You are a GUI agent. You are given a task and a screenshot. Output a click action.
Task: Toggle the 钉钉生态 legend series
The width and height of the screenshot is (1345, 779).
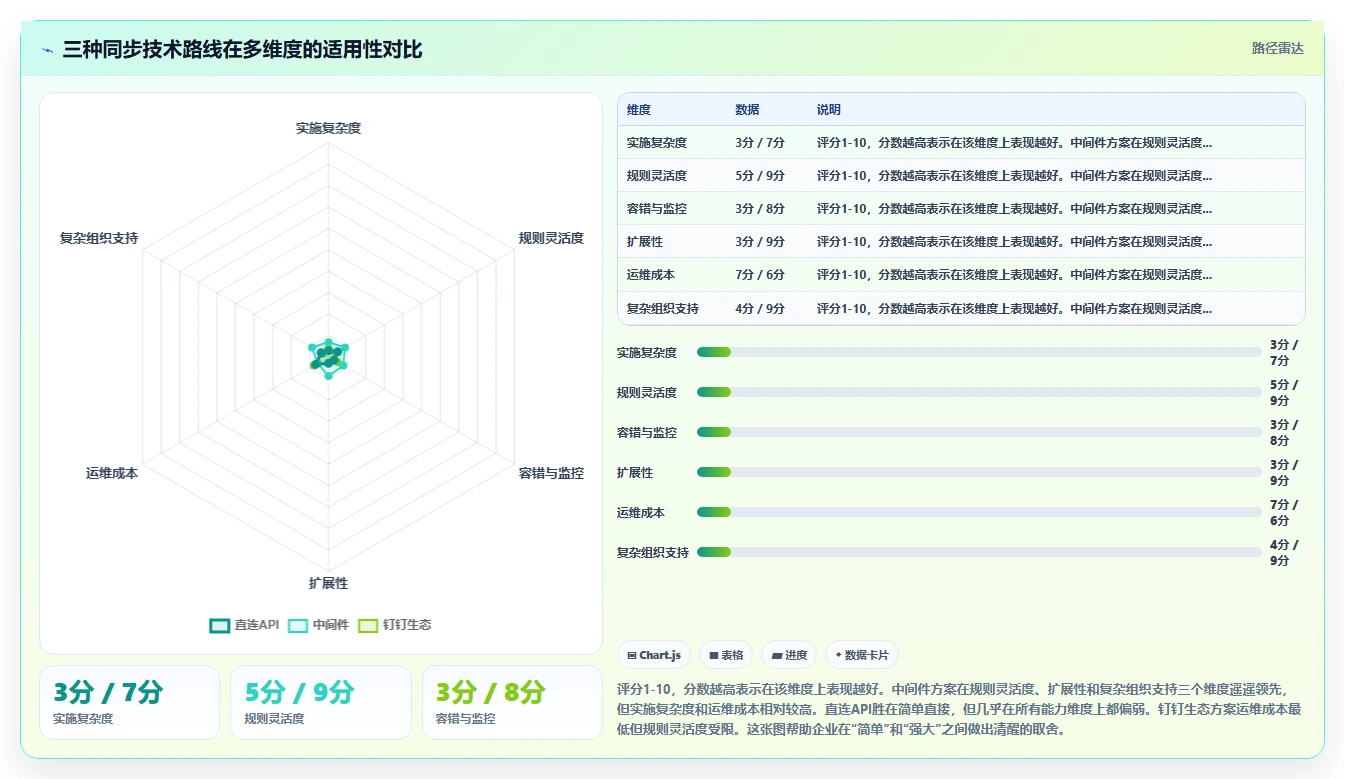coord(394,625)
